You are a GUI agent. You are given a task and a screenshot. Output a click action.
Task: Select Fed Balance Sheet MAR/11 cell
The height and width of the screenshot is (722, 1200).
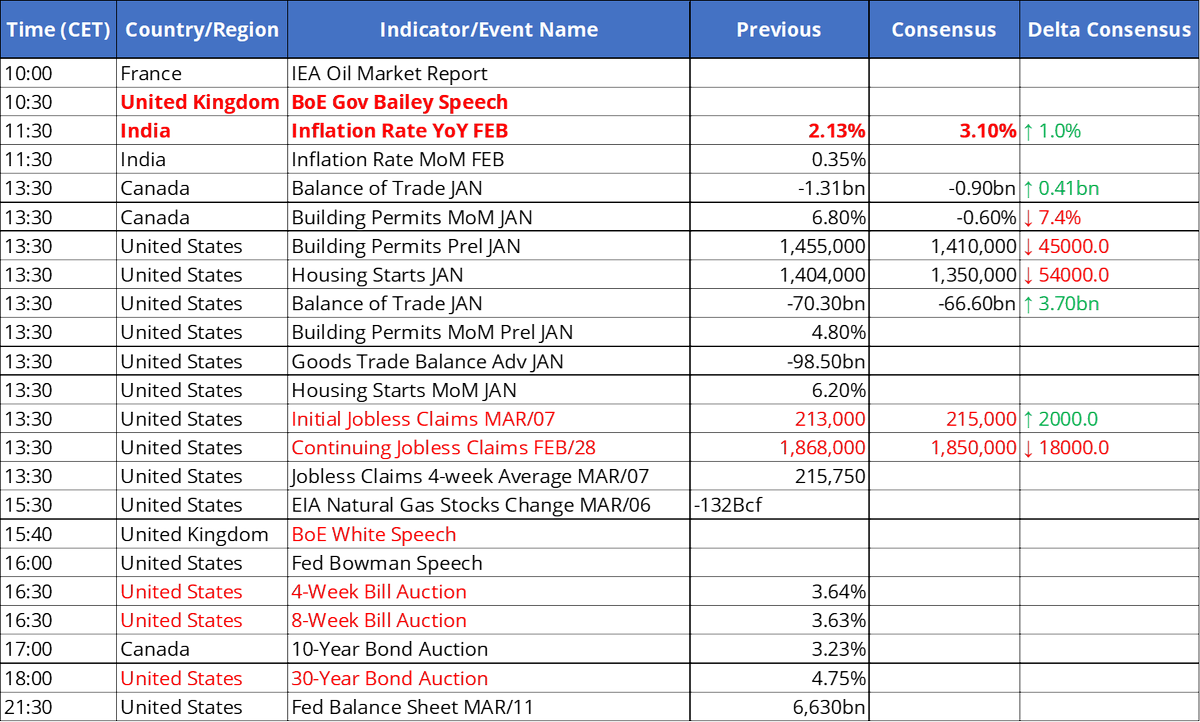click(488, 707)
